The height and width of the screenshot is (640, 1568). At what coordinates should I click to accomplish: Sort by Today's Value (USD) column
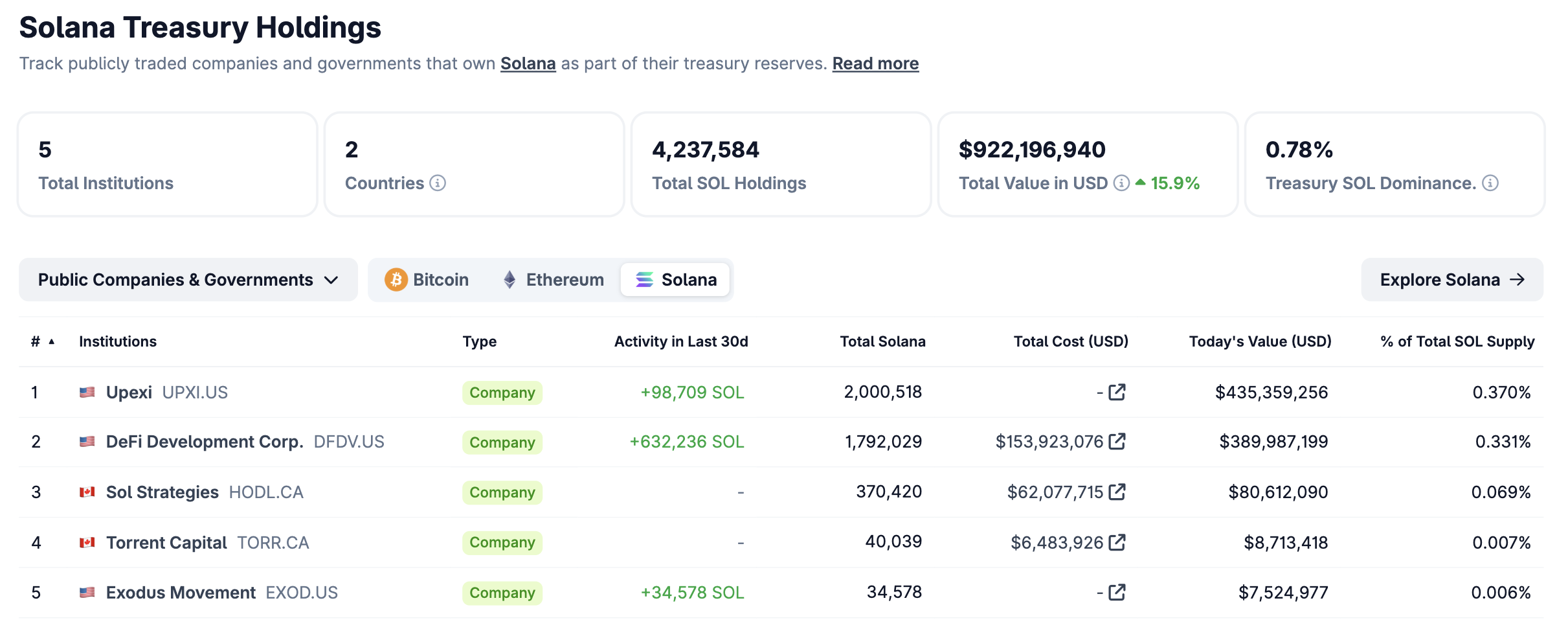[x=1260, y=341]
